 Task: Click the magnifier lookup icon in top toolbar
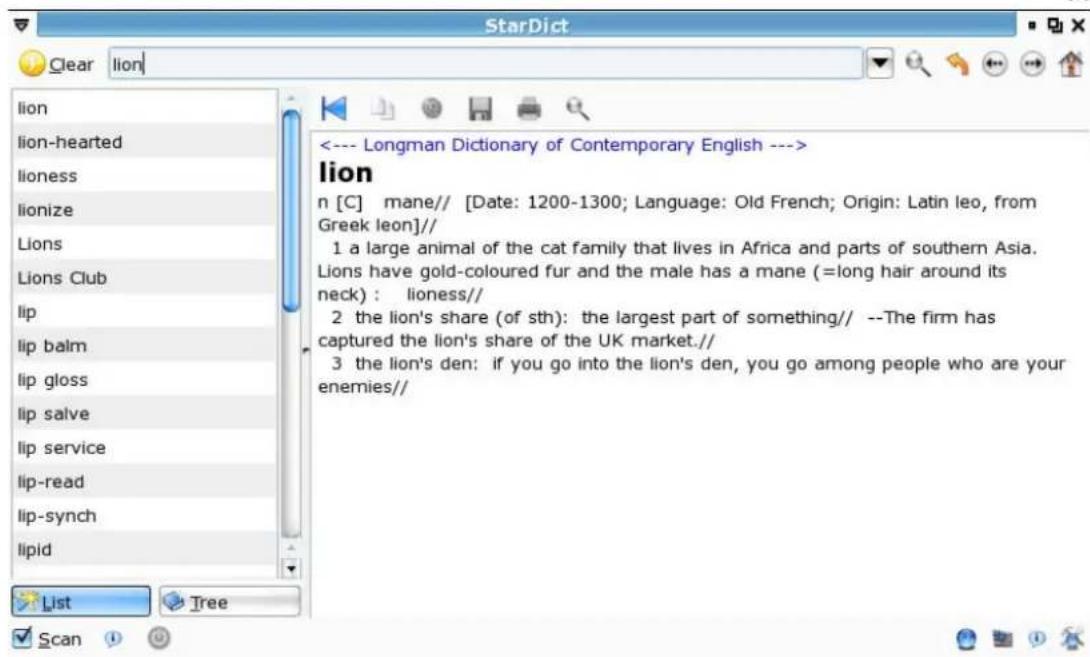coord(918,64)
